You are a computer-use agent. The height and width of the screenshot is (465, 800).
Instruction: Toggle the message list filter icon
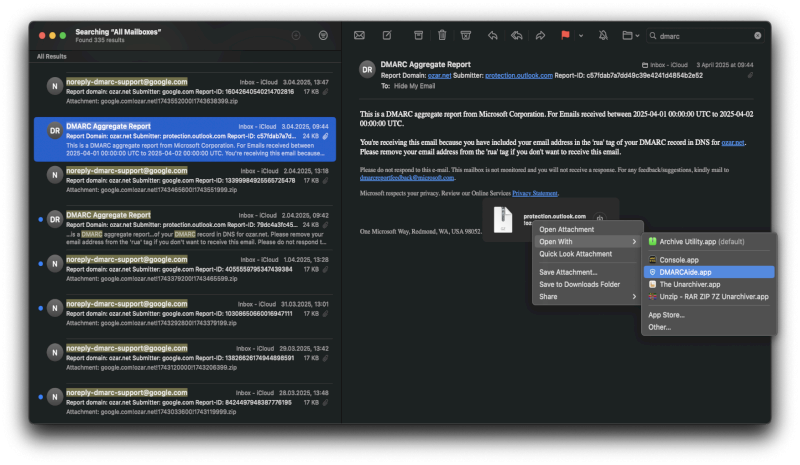tap(323, 35)
